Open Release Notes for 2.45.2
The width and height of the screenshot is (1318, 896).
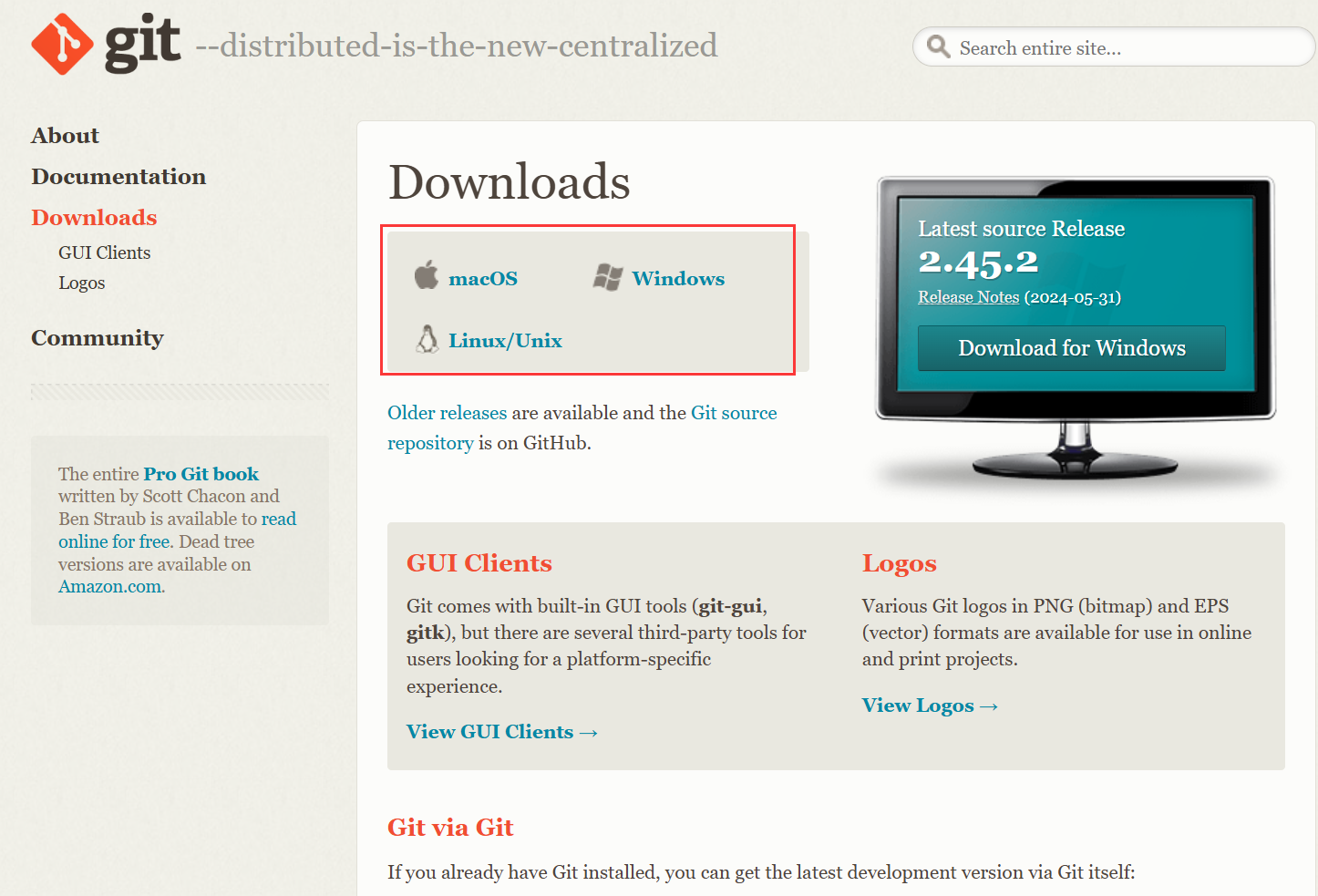[969, 297]
